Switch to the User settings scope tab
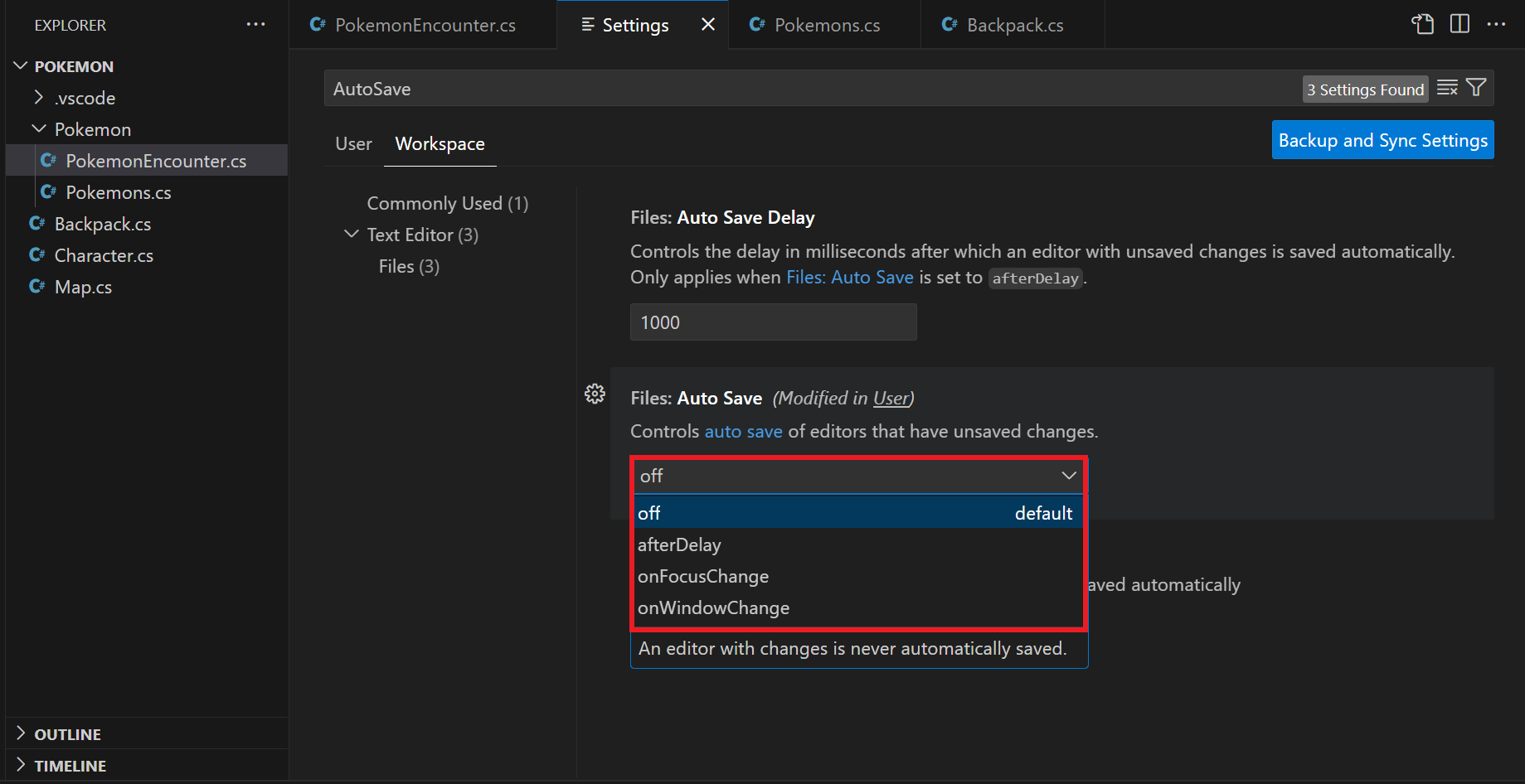This screenshot has height=784, width=1525. coord(353,143)
